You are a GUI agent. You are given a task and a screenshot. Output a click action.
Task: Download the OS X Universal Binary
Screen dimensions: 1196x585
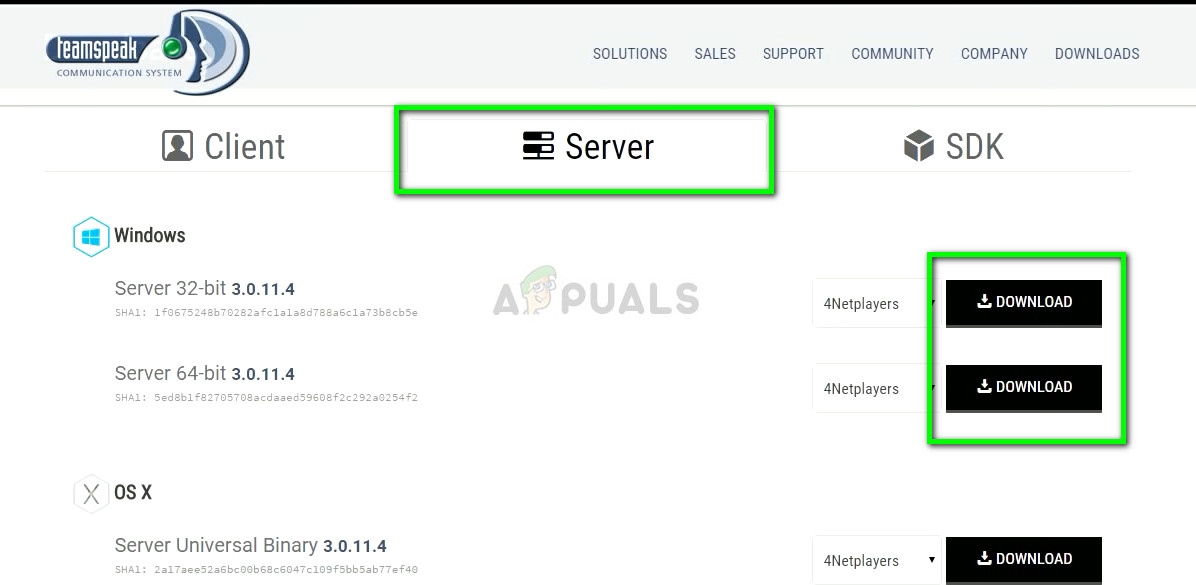[x=1024, y=559]
